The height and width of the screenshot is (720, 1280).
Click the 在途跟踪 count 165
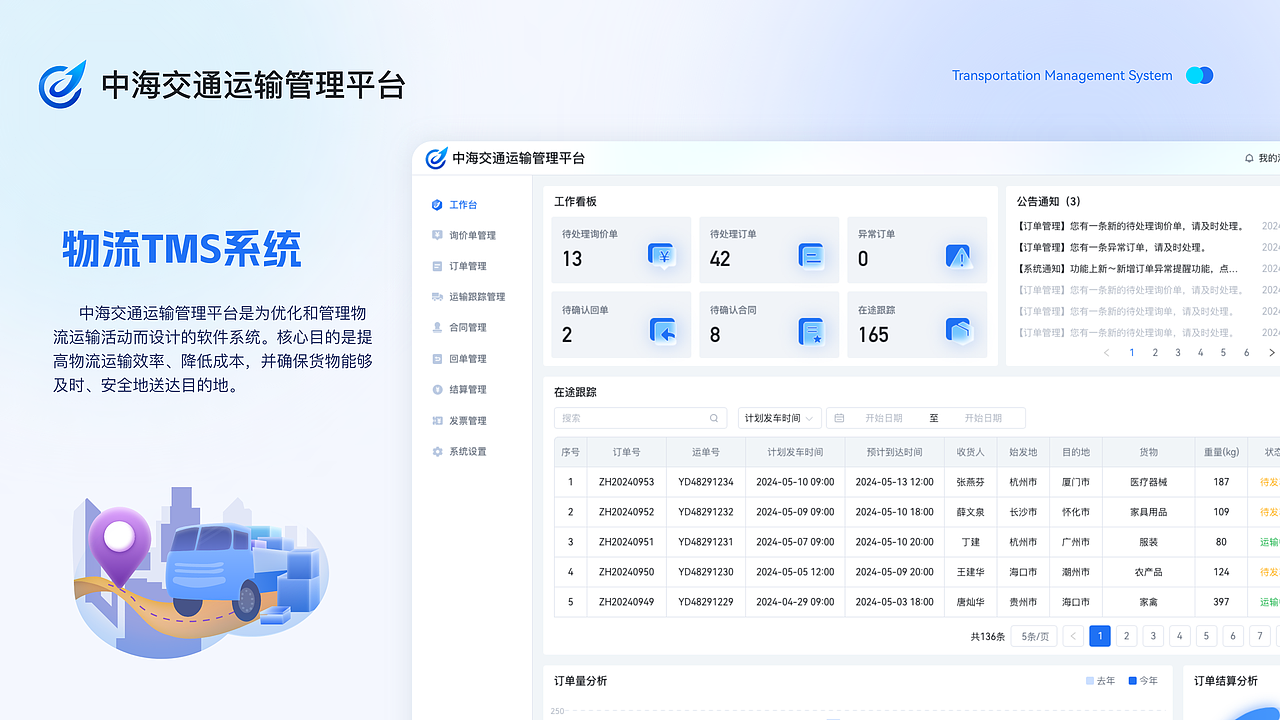[873, 335]
